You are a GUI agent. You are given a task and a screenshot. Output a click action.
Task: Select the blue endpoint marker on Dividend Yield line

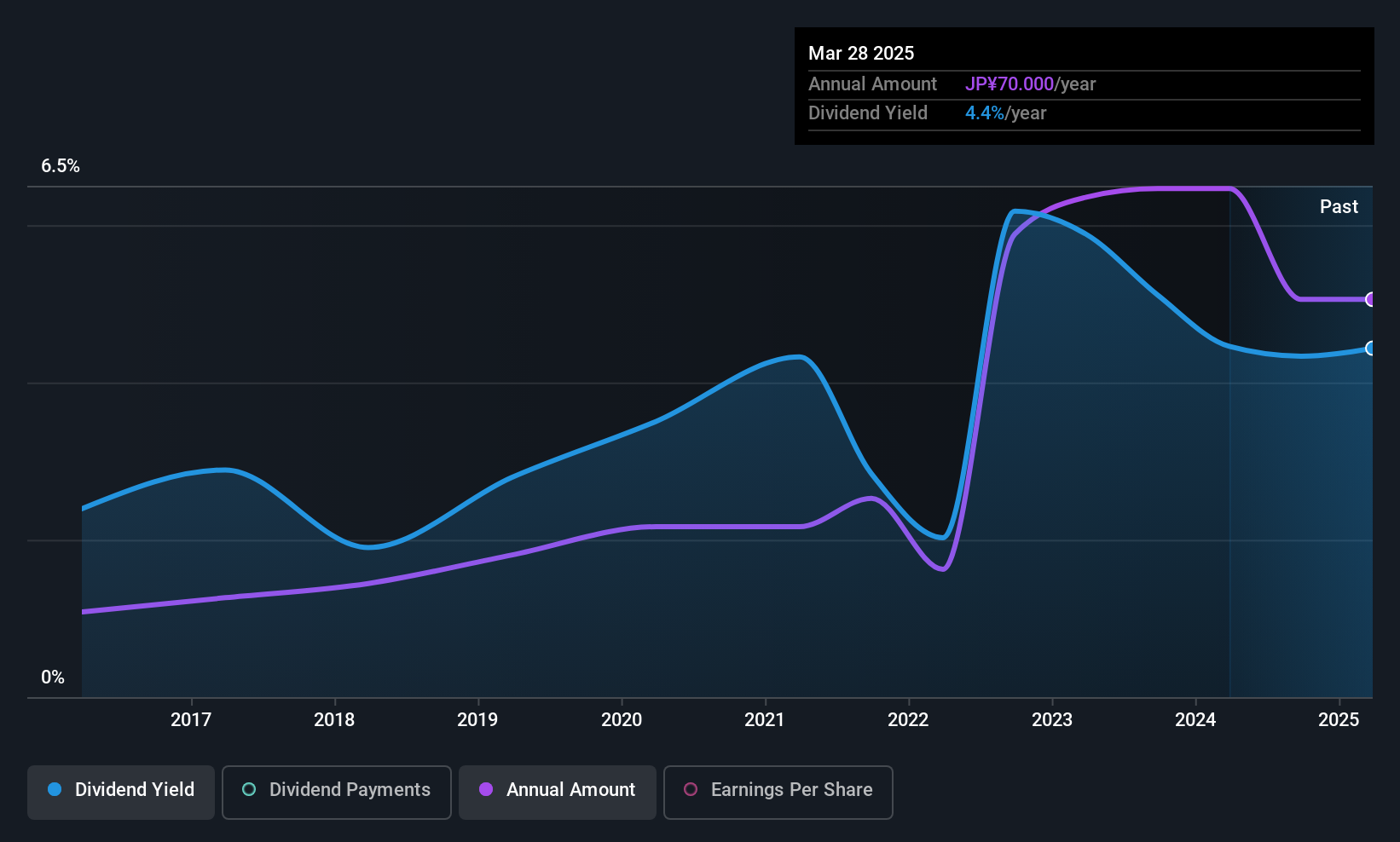point(1370,348)
